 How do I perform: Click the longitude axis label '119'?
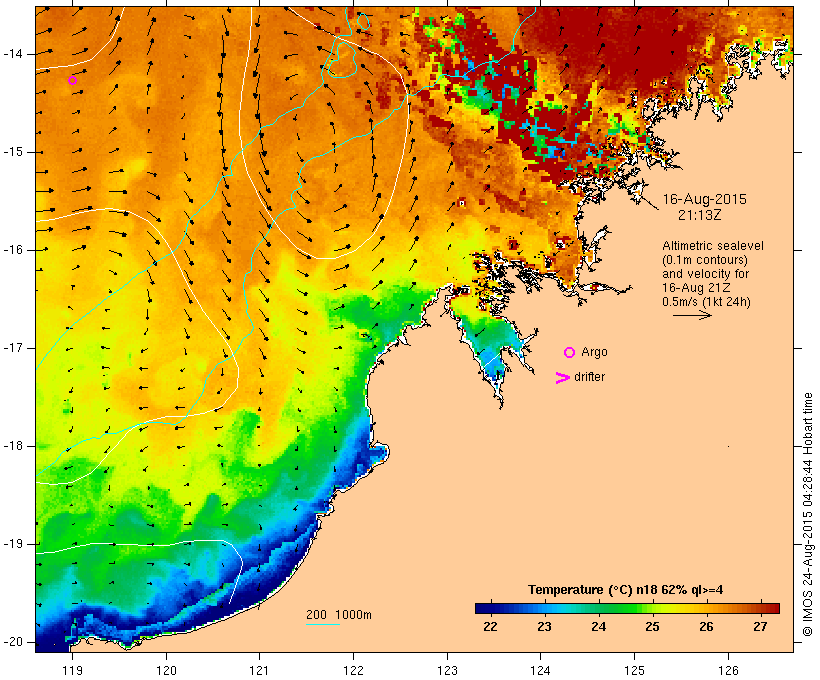72,670
